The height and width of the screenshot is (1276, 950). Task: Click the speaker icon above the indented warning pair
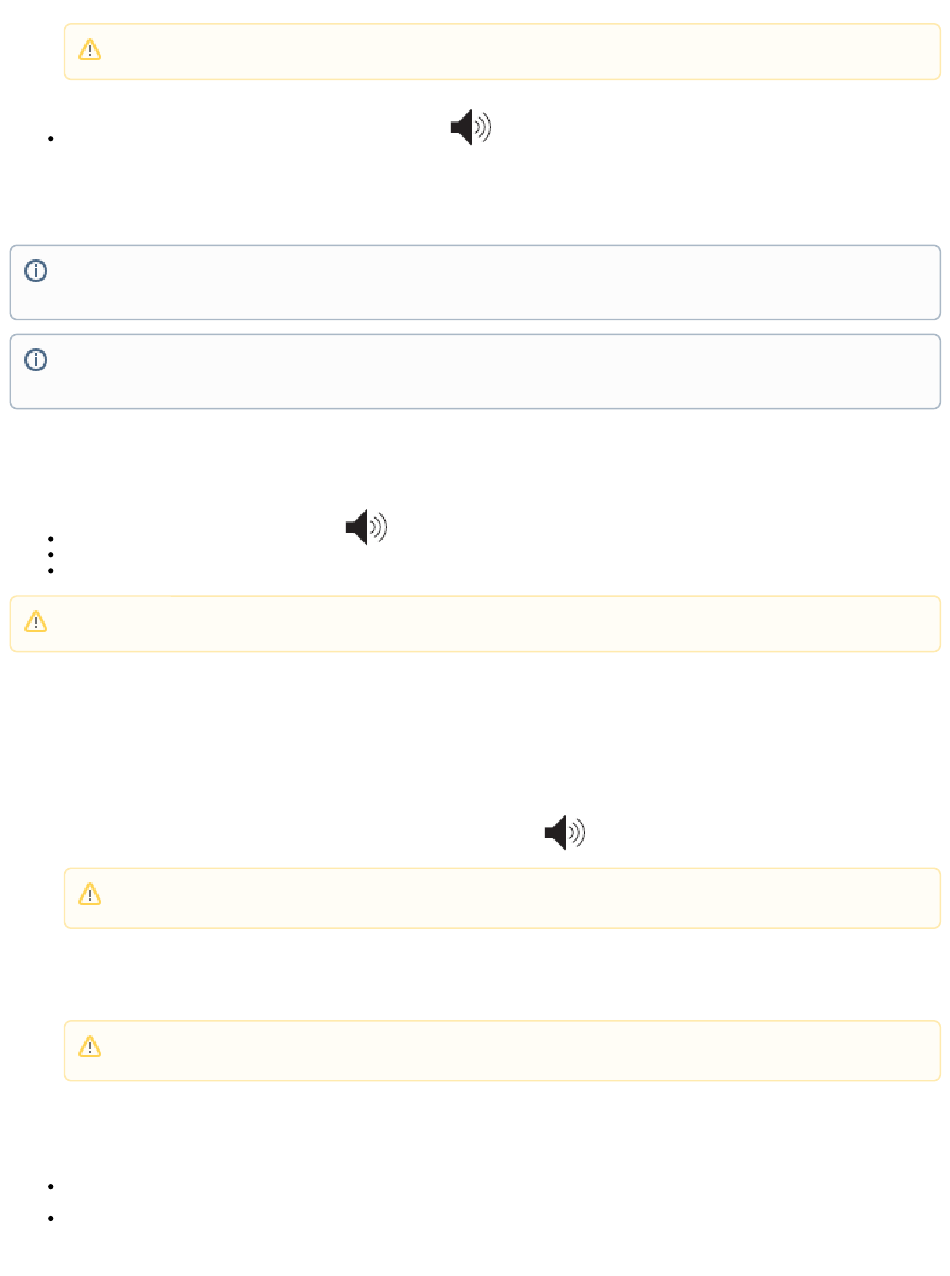(x=566, y=832)
